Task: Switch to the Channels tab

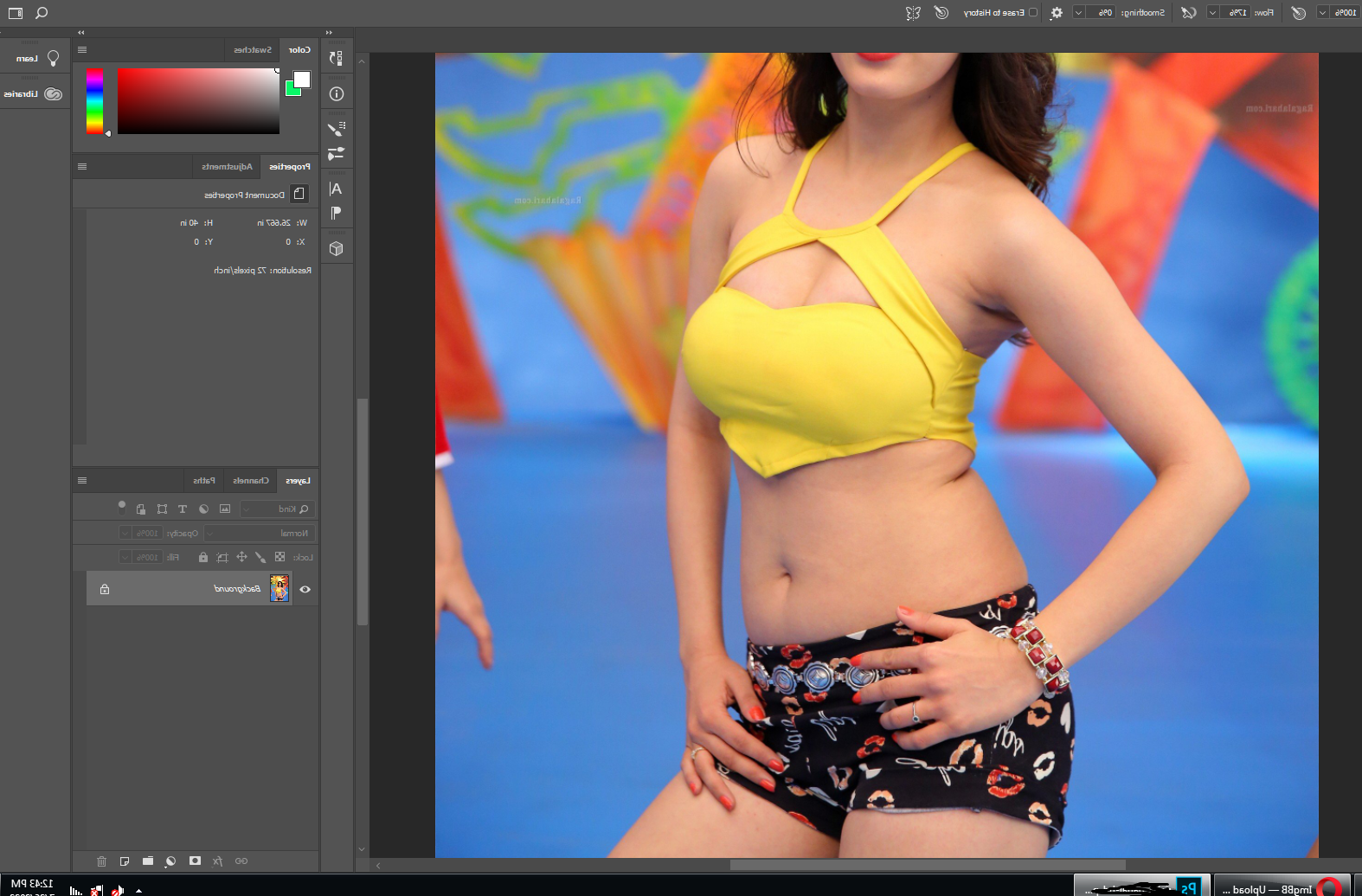Action: click(250, 481)
